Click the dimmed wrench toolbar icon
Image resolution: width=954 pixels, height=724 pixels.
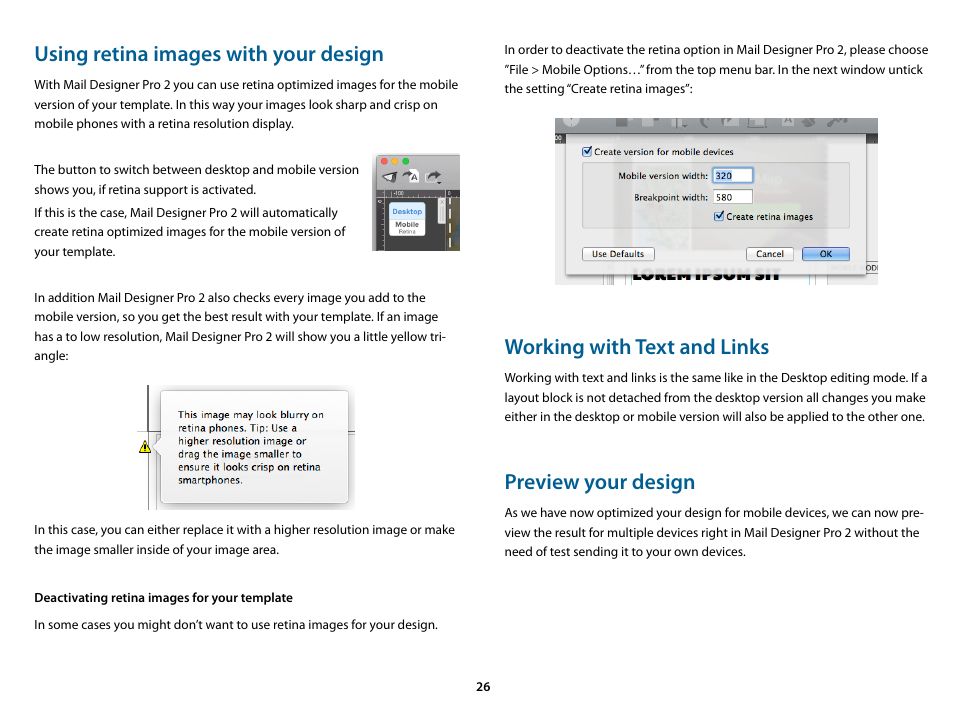[x=838, y=122]
